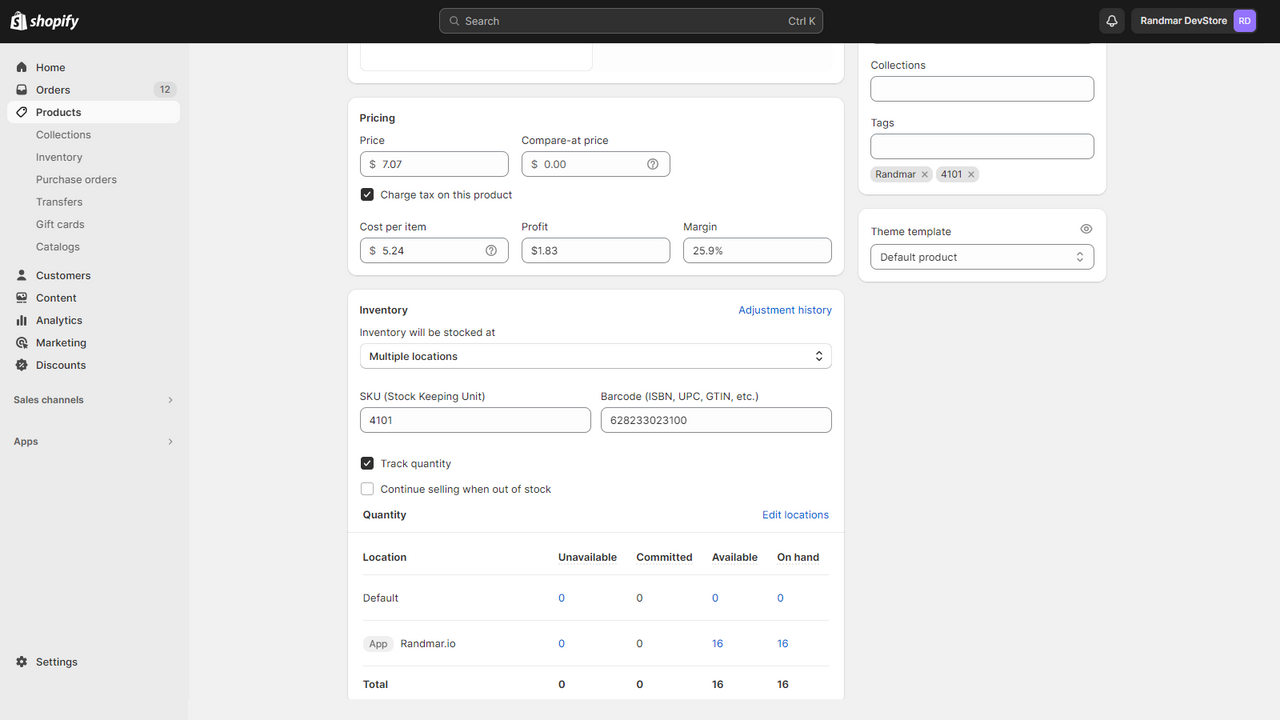Open Gift cards page
The width and height of the screenshot is (1280, 720).
(60, 224)
